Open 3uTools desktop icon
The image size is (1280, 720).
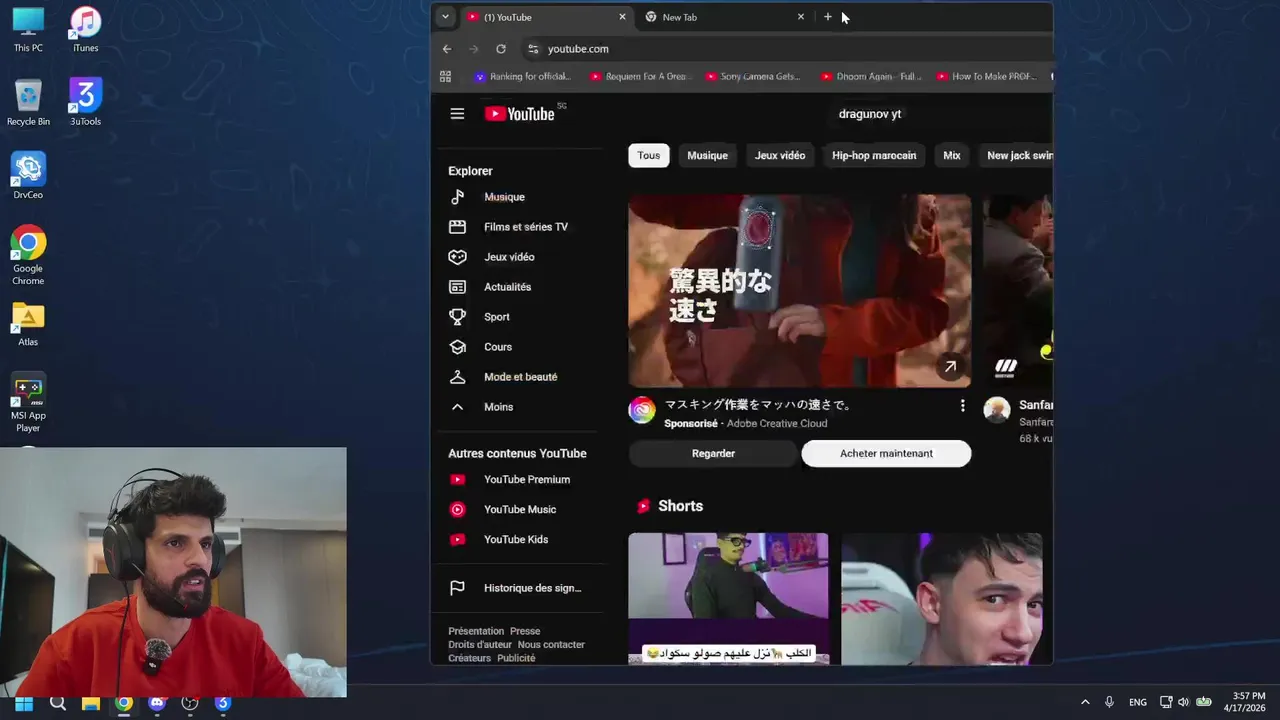(x=85, y=103)
